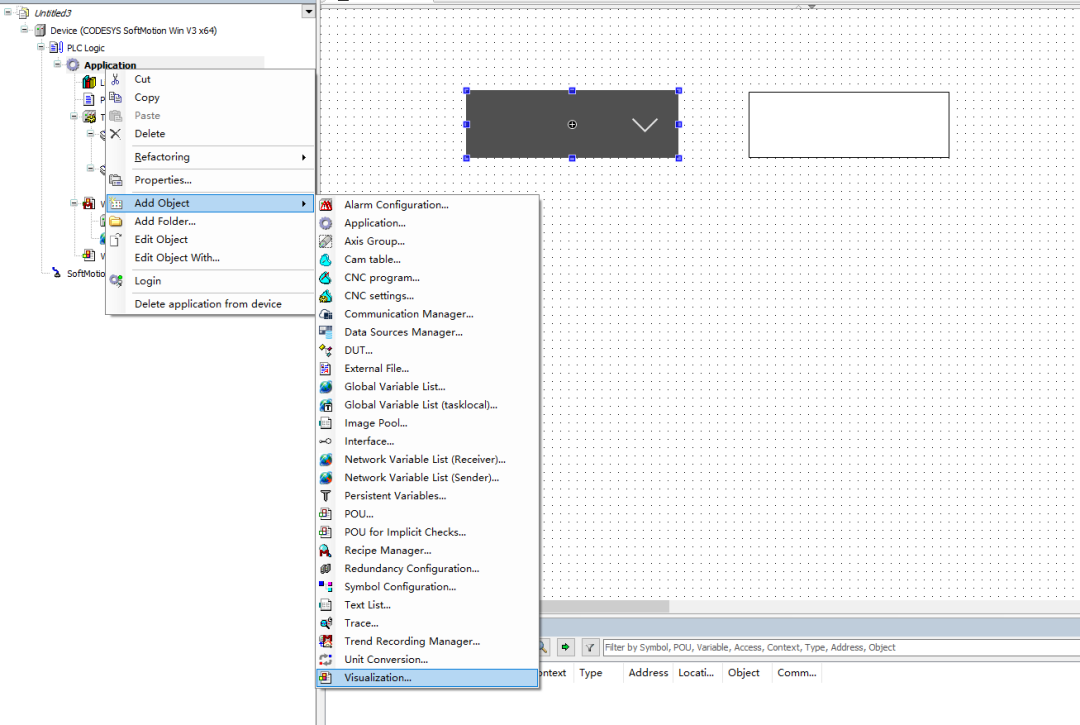Click the CNC program icon
The width and height of the screenshot is (1080, 725).
326,278
